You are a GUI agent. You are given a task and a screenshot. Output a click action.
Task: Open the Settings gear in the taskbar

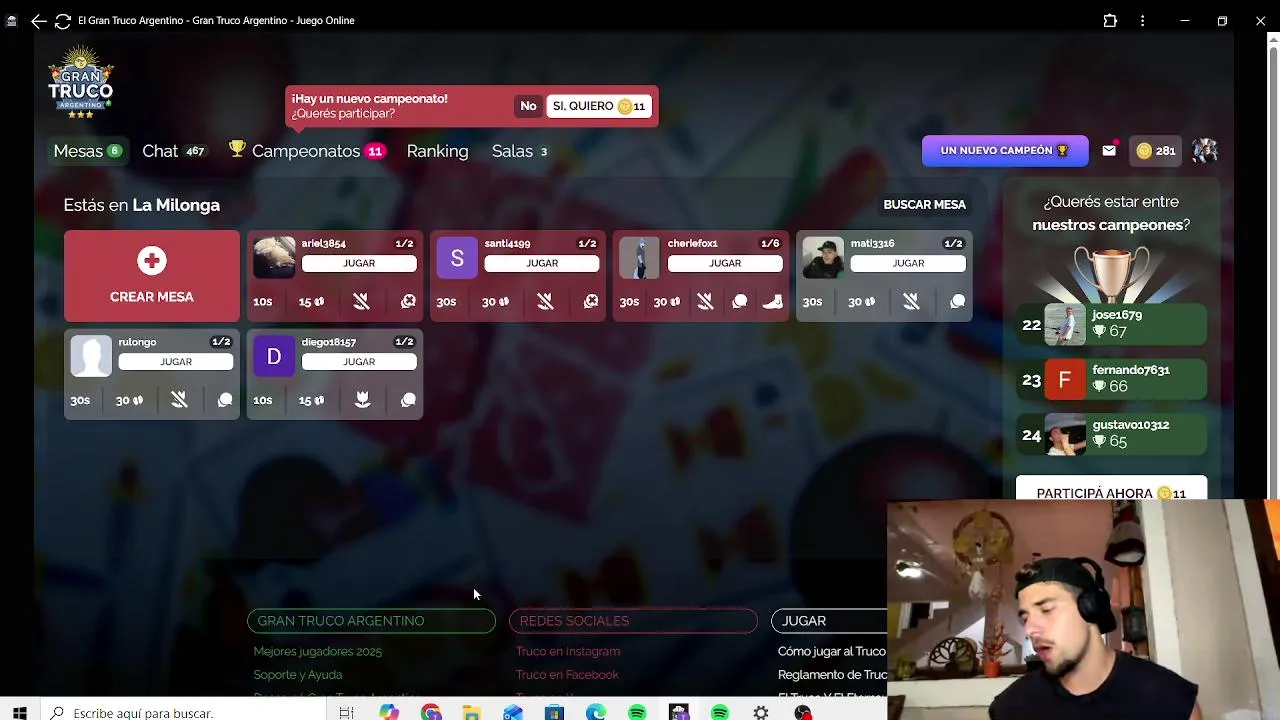[x=761, y=713]
